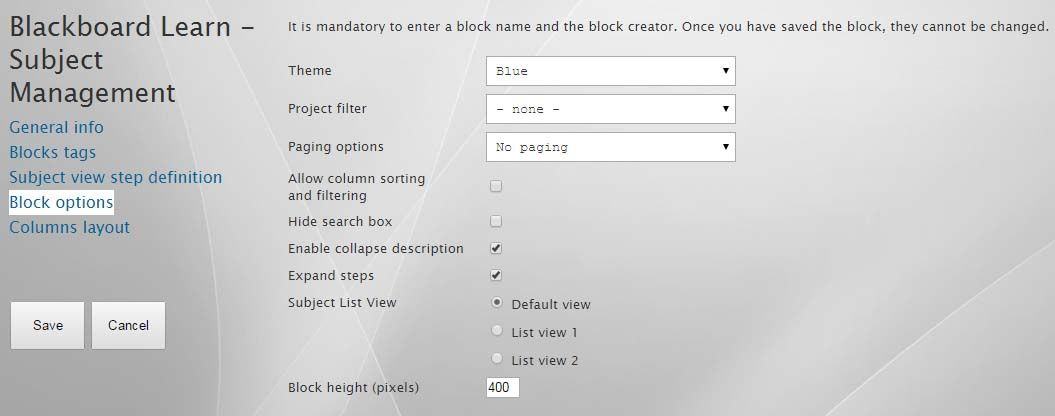Click the Paging options dropdown arrow
The image size is (1055, 416).
pyautogui.click(x=725, y=147)
